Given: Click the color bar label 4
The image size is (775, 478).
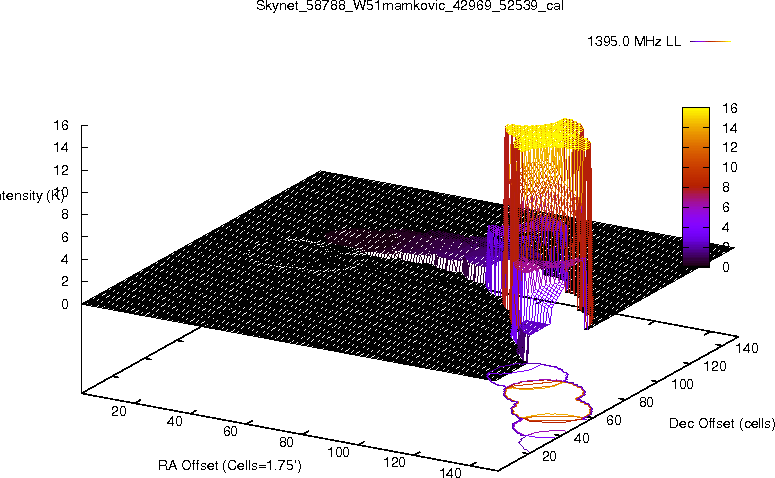Looking at the screenshot, I should 726,227.
